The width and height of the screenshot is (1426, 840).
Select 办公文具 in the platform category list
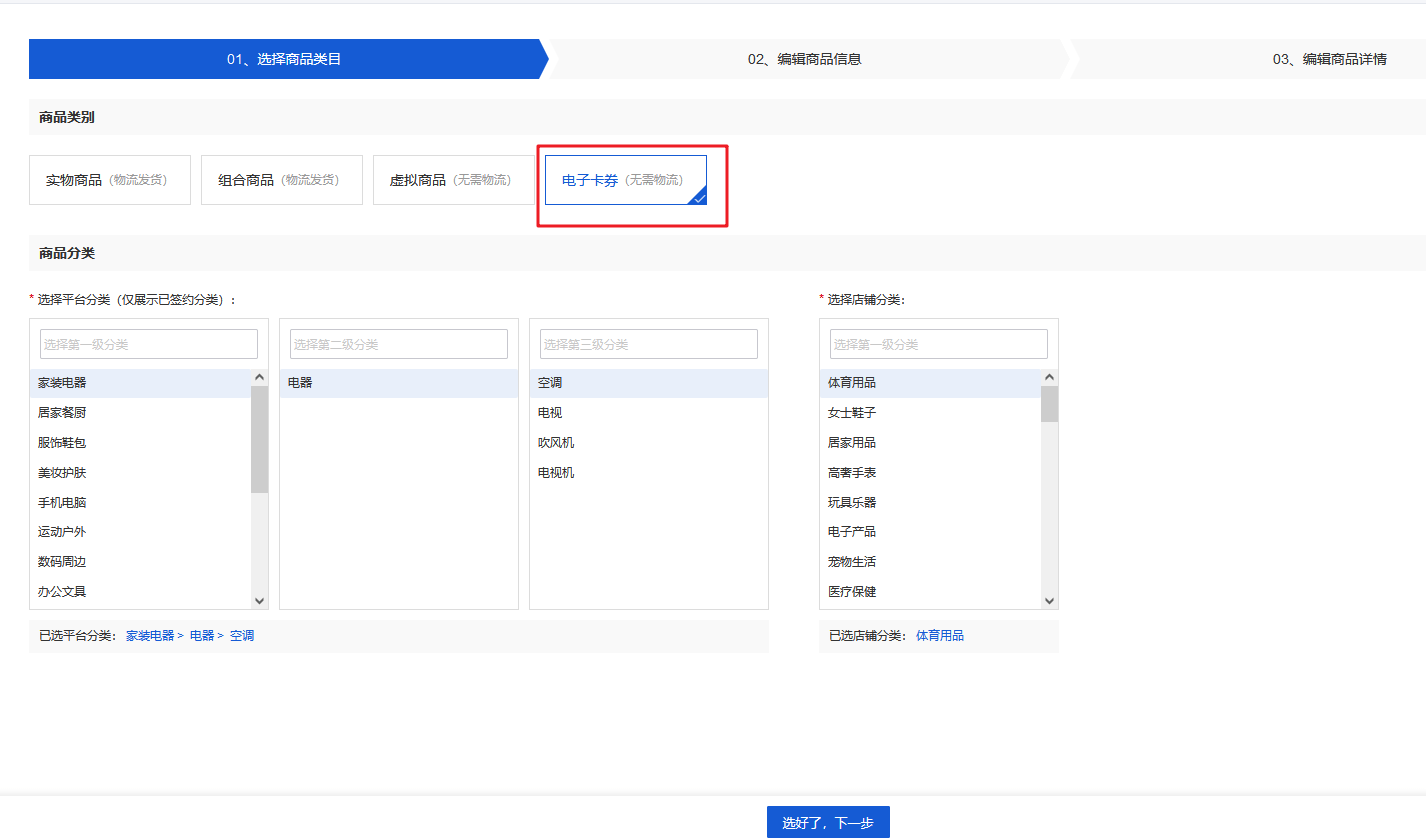coord(140,592)
